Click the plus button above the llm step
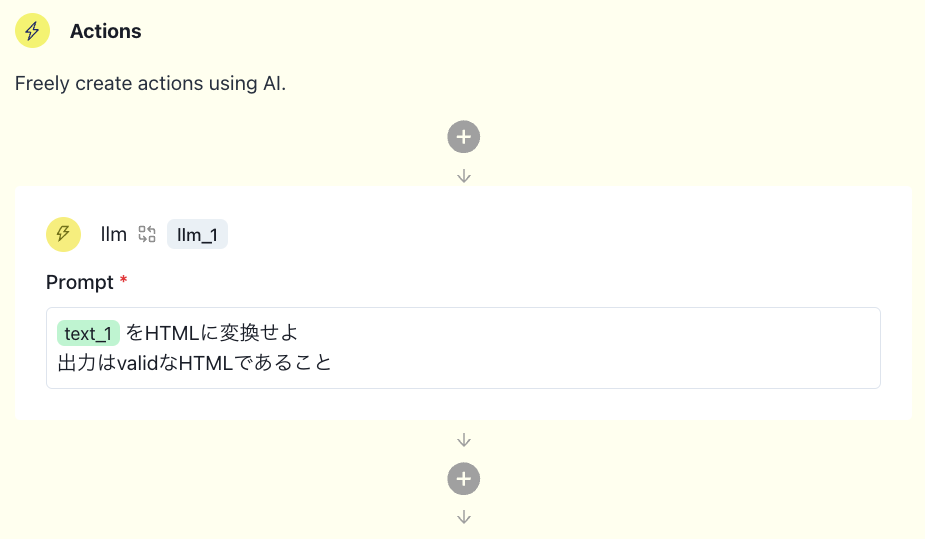Screen dimensions: 925x539 [x=464, y=137]
